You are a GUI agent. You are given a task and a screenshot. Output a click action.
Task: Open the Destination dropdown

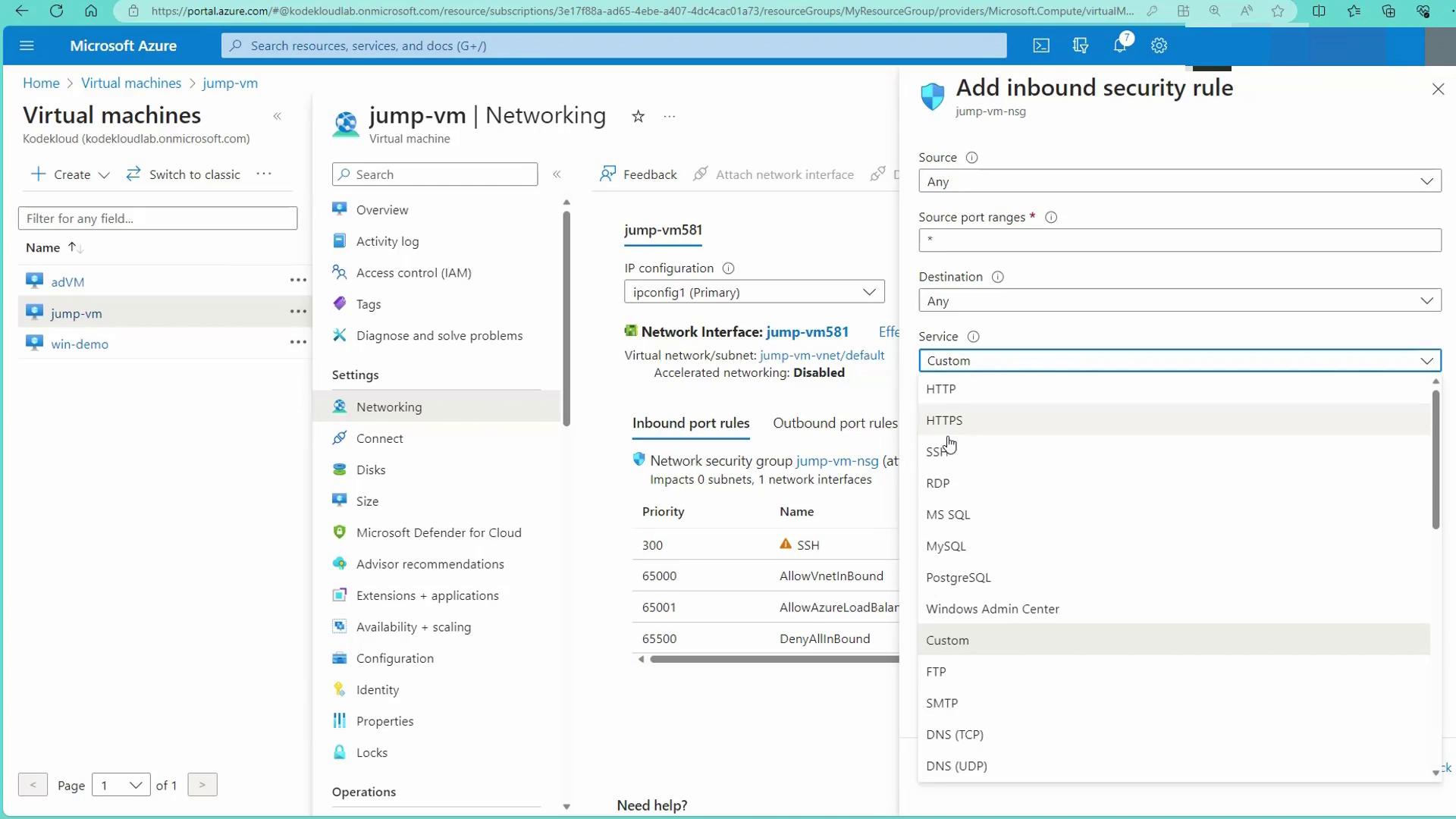click(x=1179, y=301)
